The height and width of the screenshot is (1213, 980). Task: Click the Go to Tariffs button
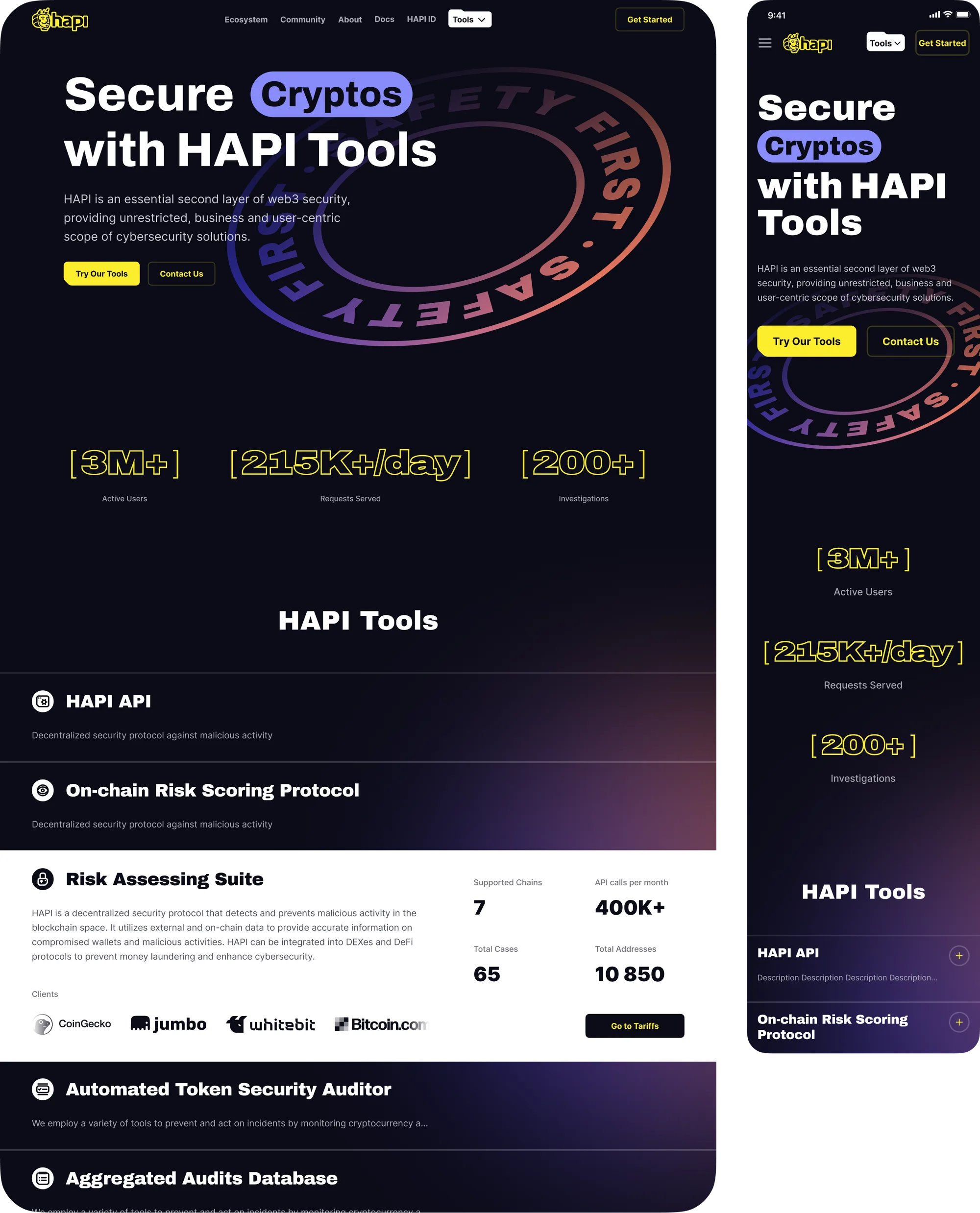[x=635, y=1026]
